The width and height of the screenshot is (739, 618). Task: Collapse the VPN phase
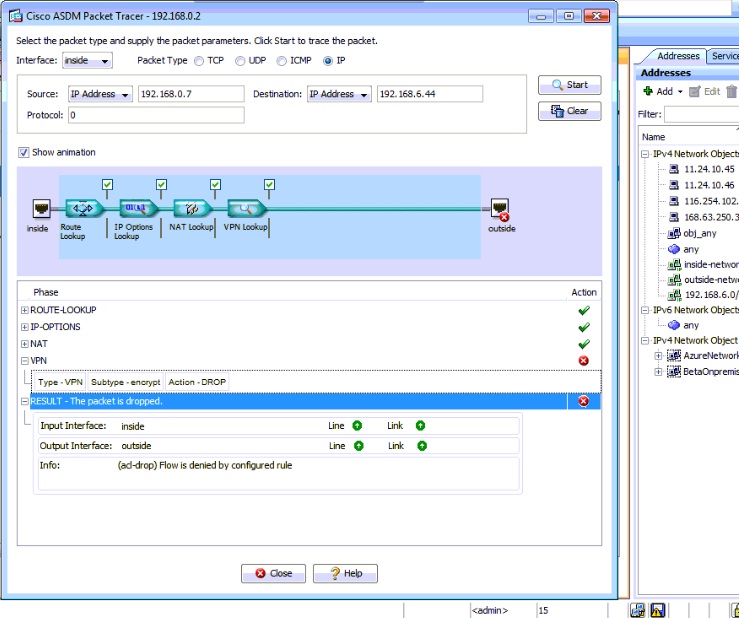(25, 361)
